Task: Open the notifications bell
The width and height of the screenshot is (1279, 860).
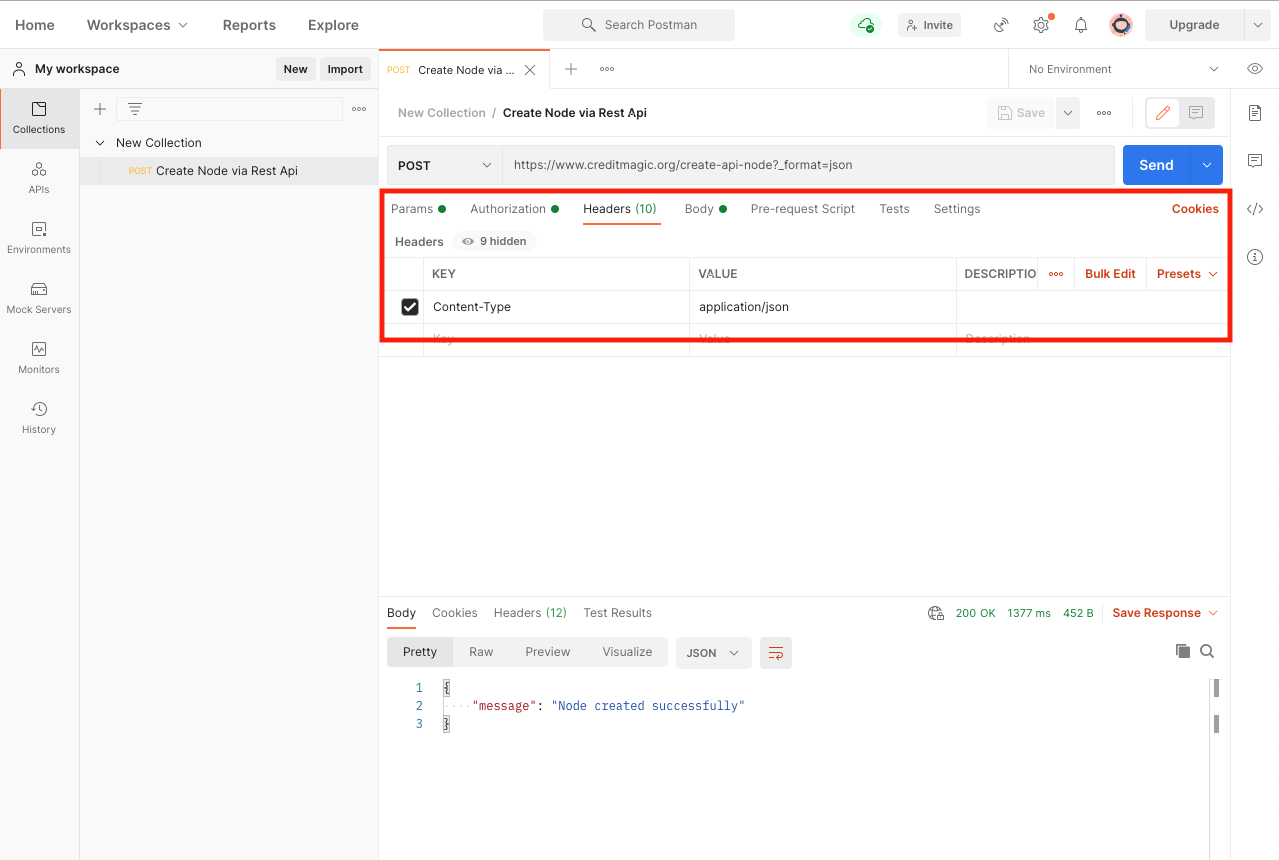Action: 1080,24
